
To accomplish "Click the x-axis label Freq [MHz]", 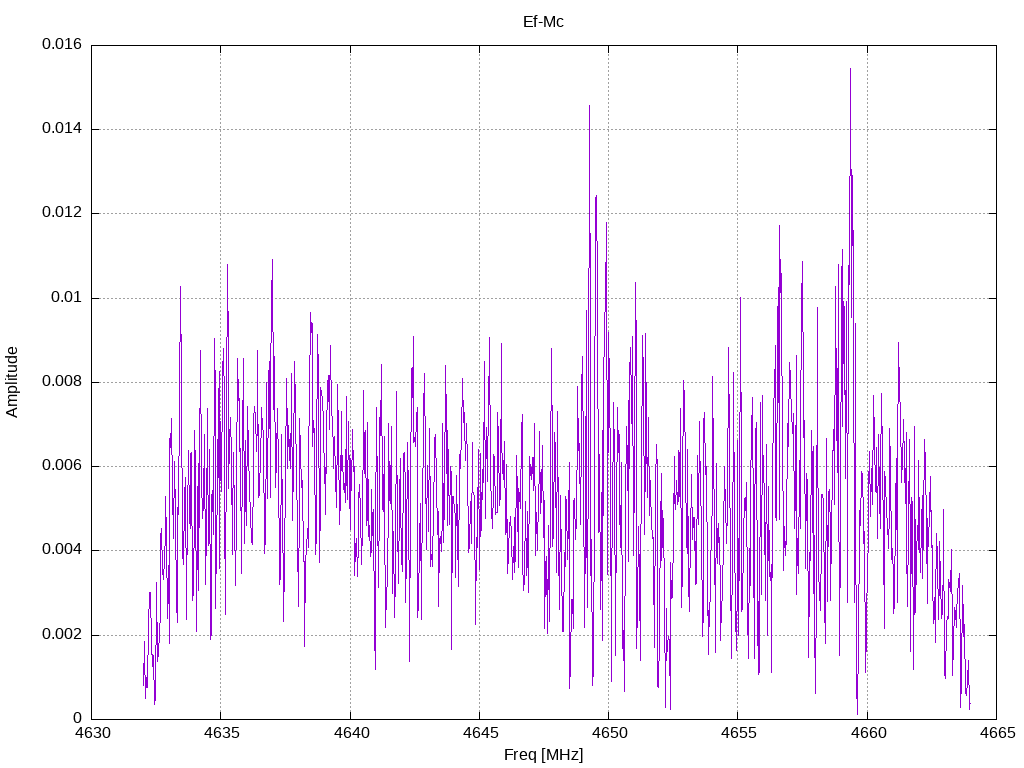I will click(x=543, y=755).
